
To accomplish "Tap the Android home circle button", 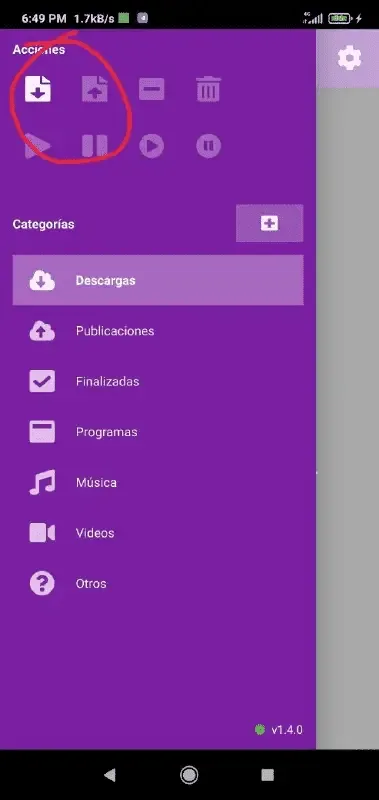I will point(189,775).
